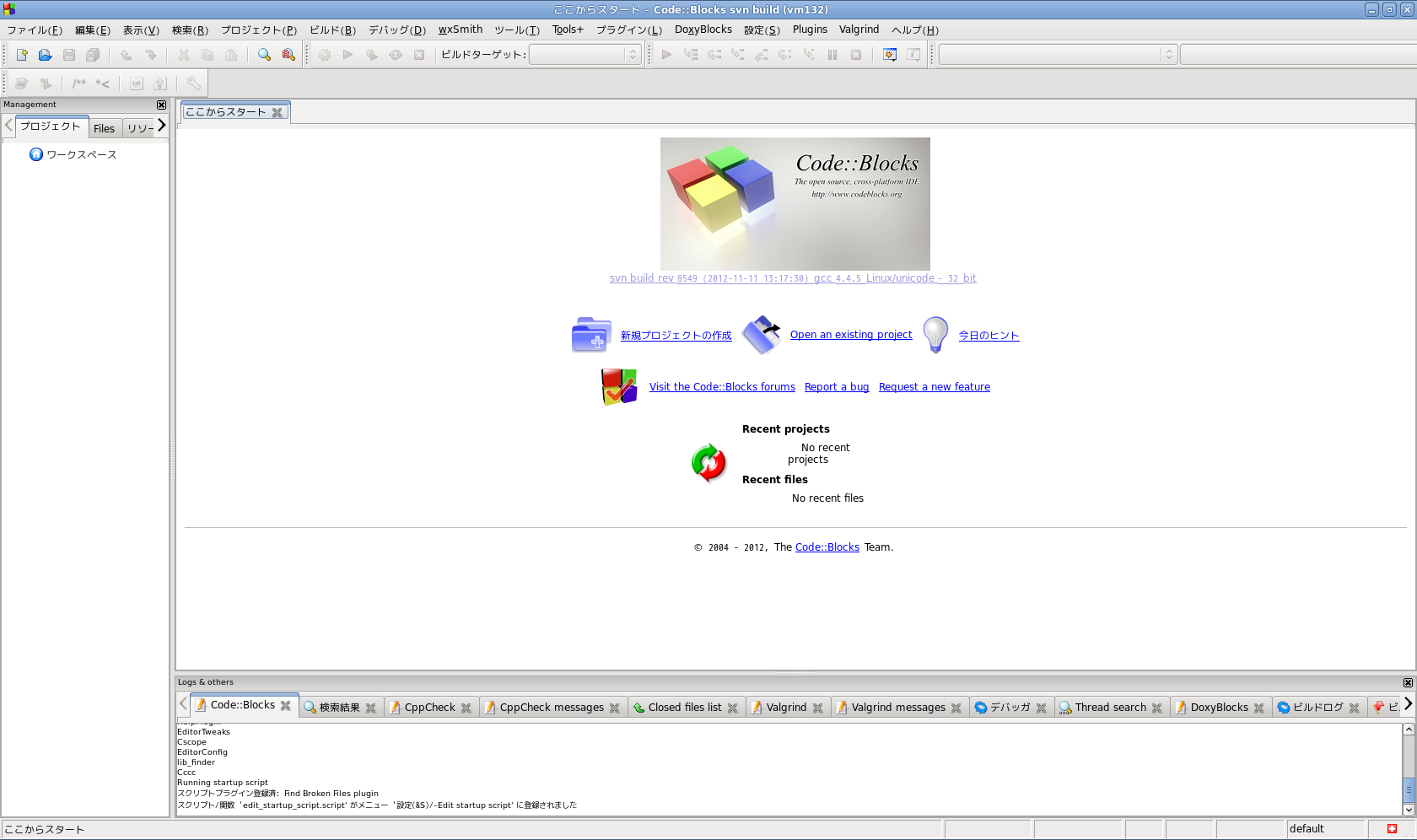
Task: Select the Closed files list tab
Action: pos(684,708)
